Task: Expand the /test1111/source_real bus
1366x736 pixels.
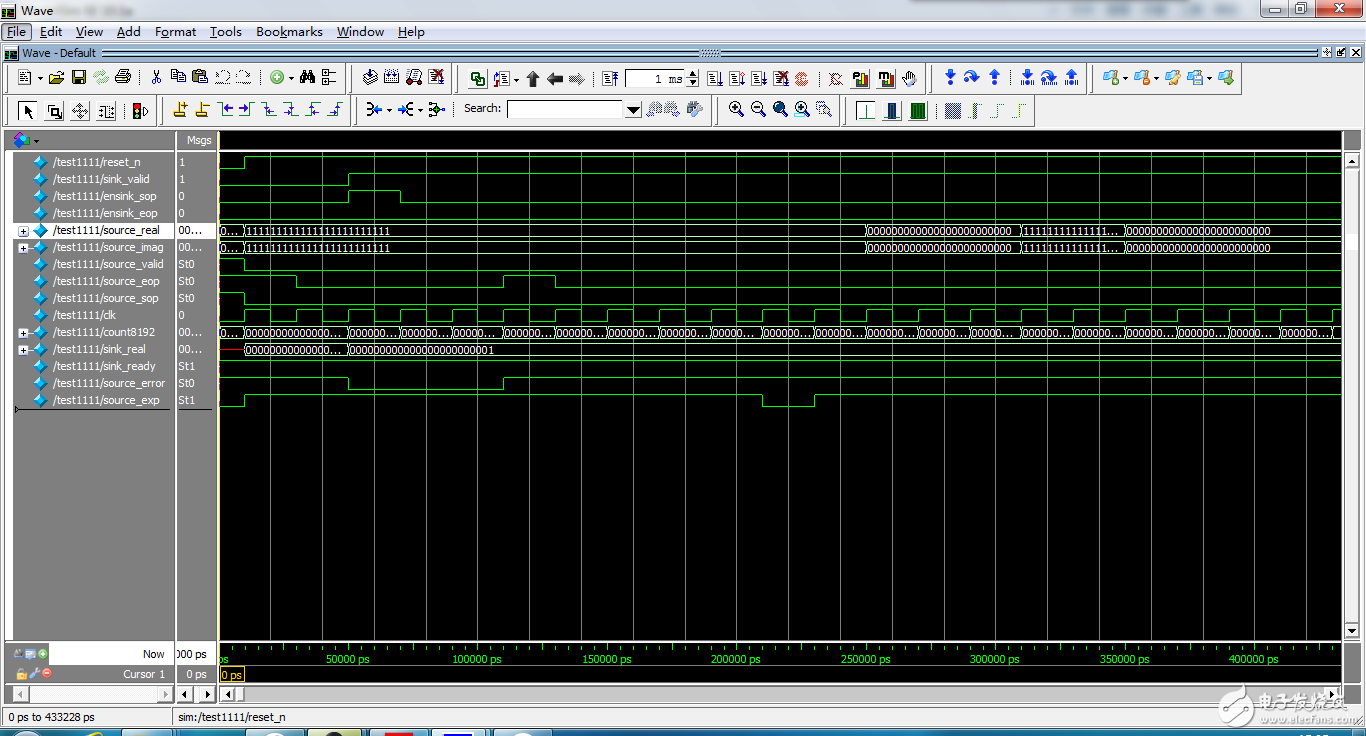Action: (23, 231)
